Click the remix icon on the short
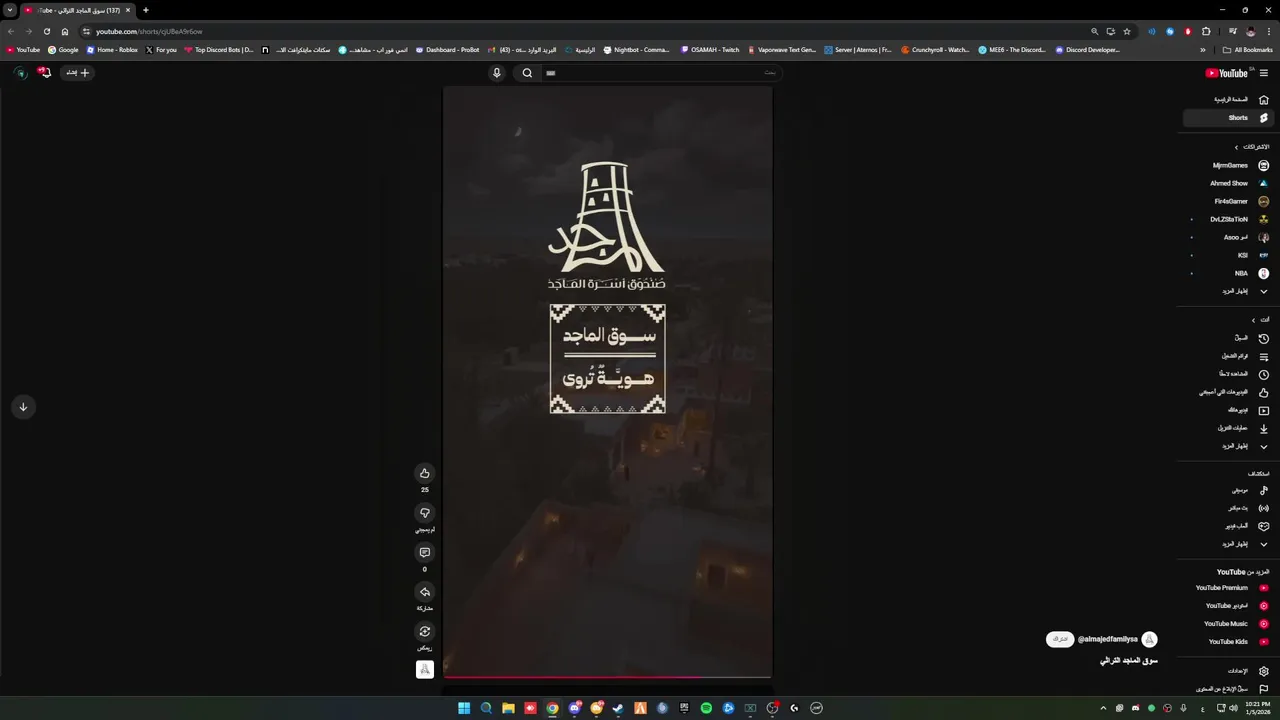 (x=425, y=631)
